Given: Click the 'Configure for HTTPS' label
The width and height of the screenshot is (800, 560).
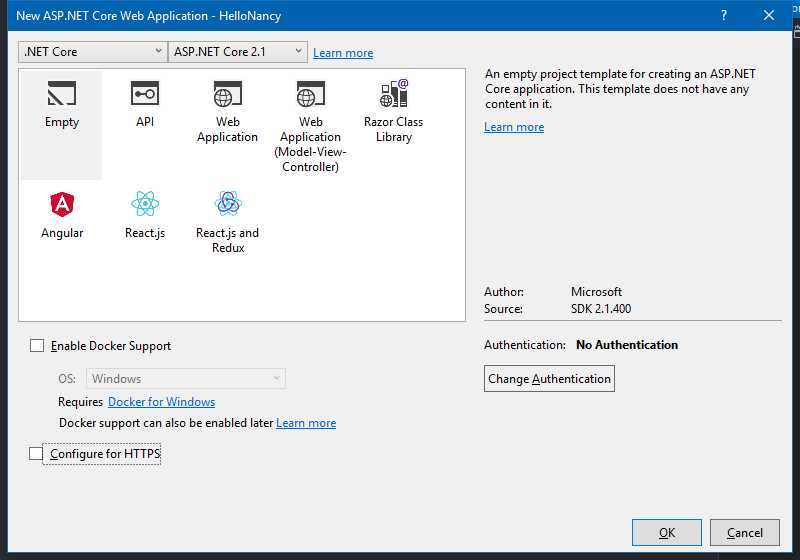Looking at the screenshot, I should [105, 453].
